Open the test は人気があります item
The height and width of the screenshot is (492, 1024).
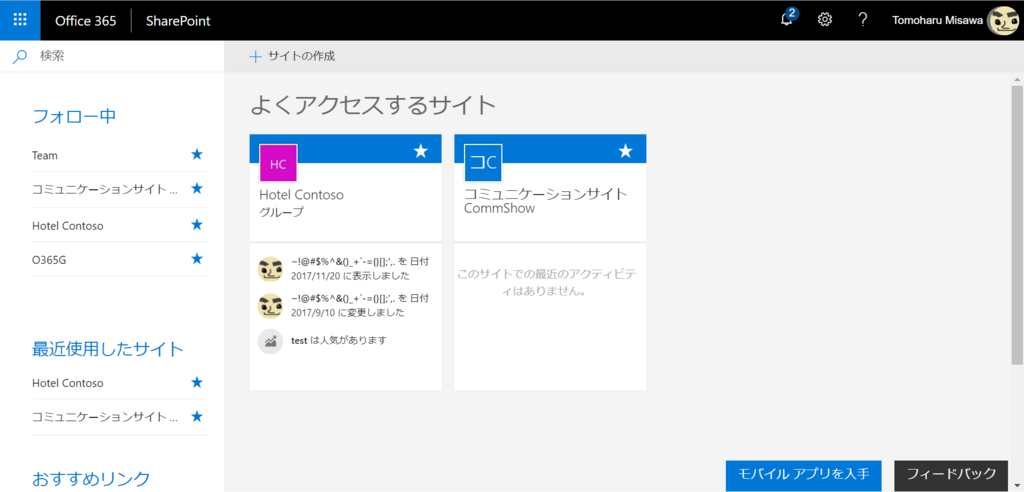[339, 340]
